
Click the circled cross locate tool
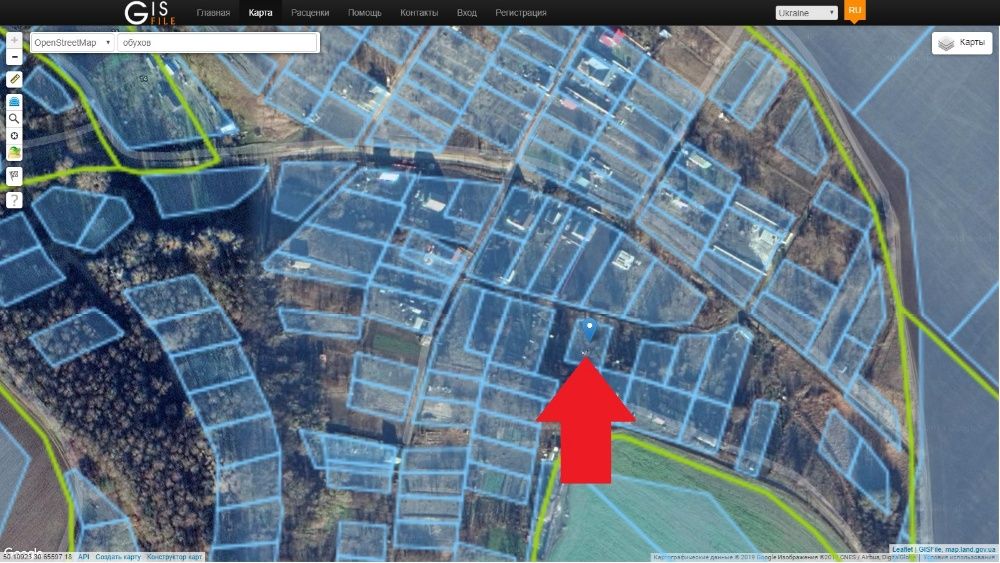click(14, 136)
